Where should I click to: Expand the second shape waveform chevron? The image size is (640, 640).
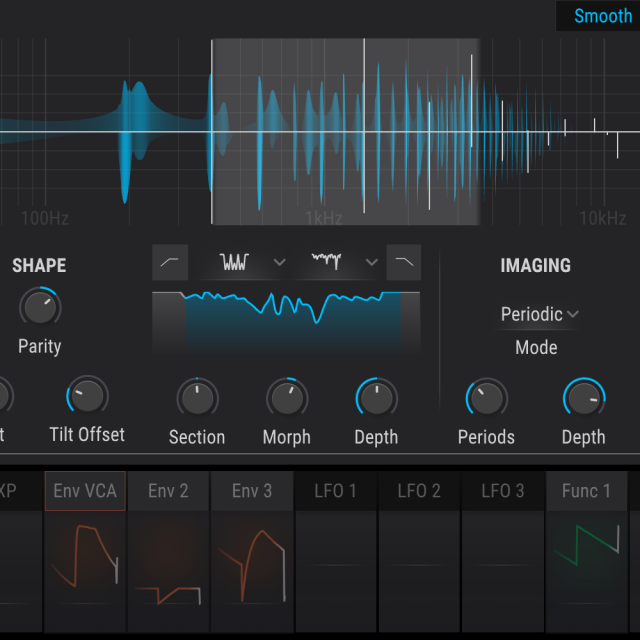coord(372,262)
